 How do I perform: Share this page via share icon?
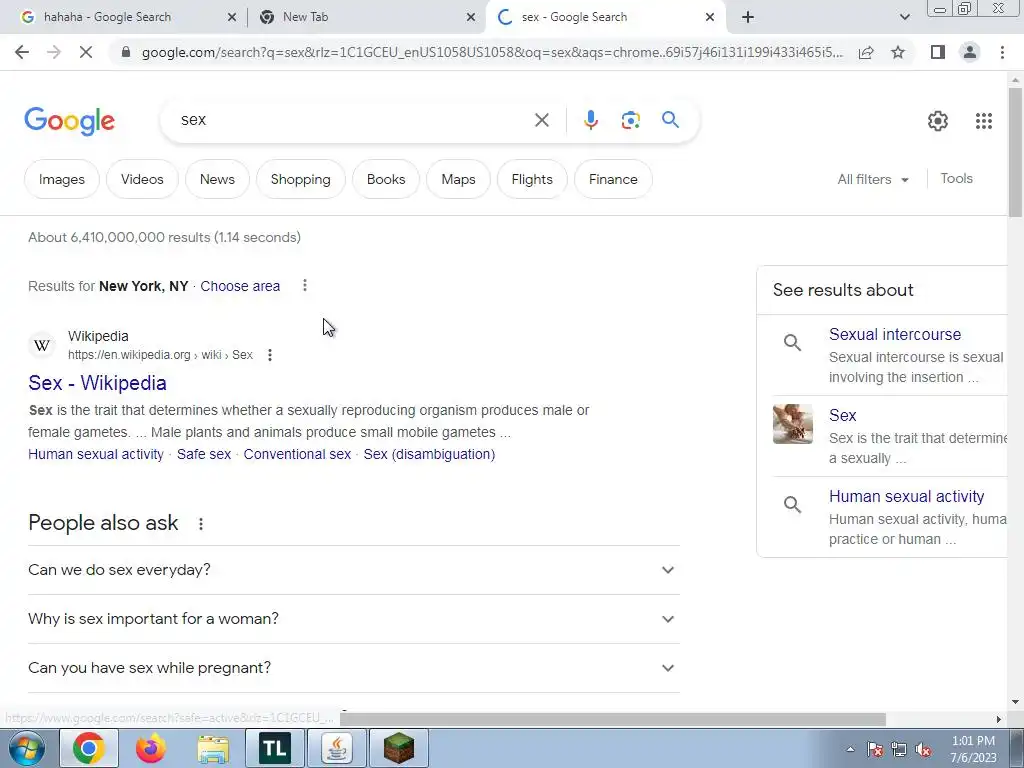tap(866, 52)
